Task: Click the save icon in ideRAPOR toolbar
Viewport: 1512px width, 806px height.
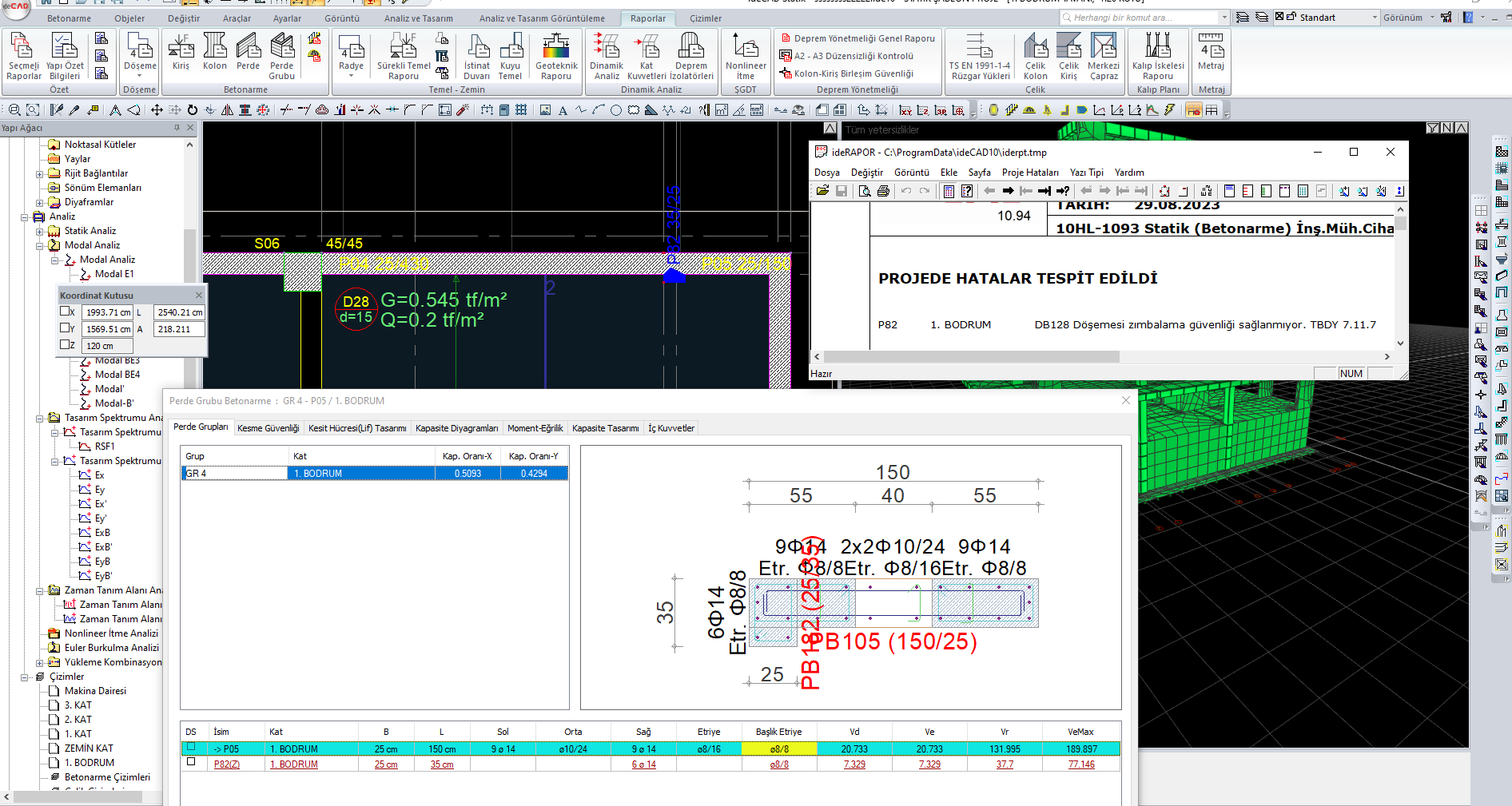Action: [842, 191]
